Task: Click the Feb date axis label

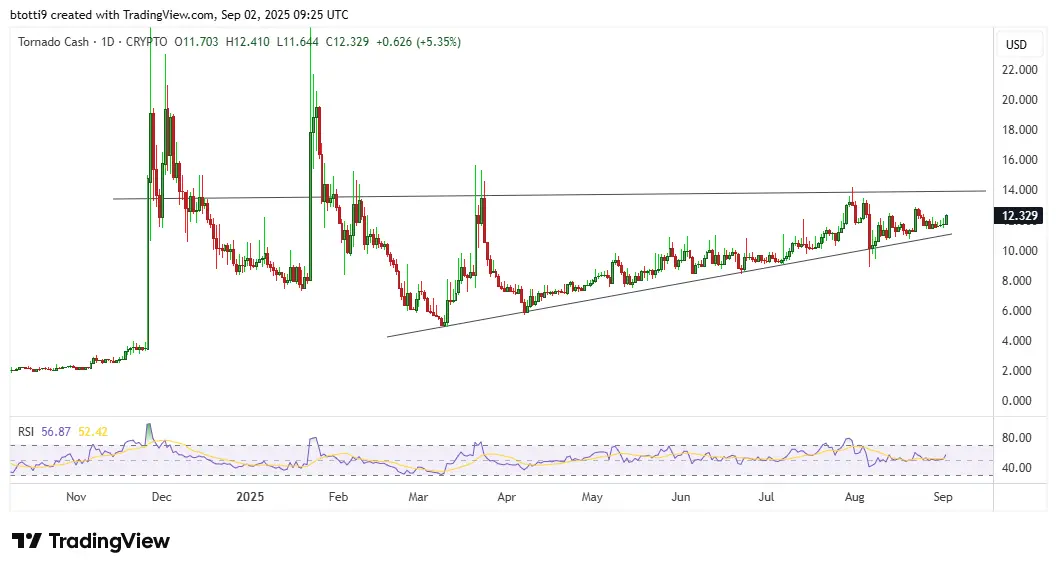Action: [x=338, y=497]
